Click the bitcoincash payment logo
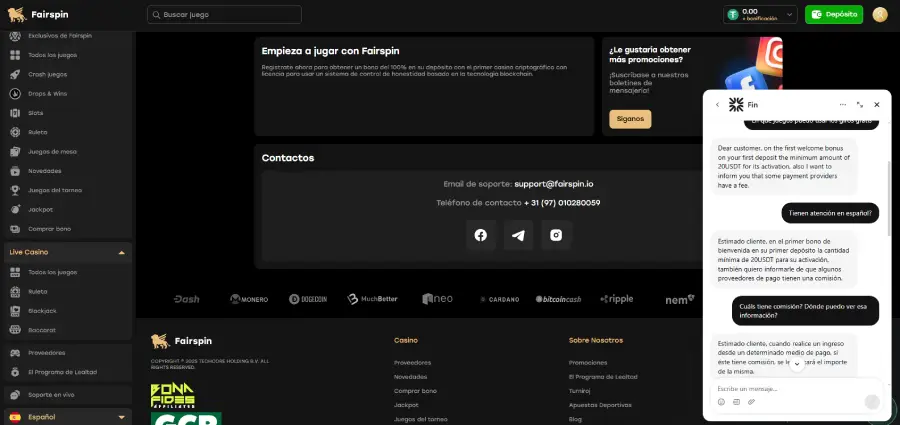This screenshot has width=900, height=425. coord(558,299)
